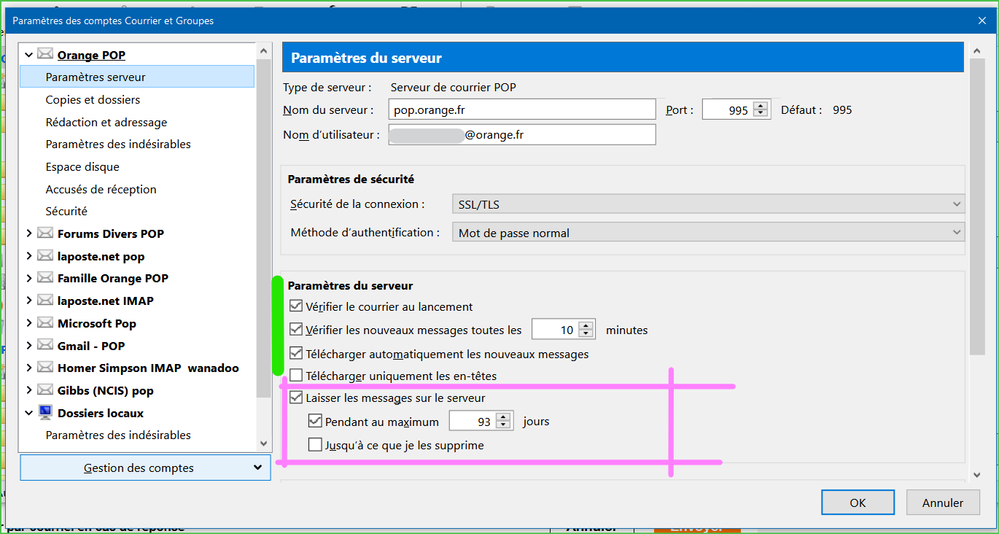Click the check interval minutes field
The height and width of the screenshot is (534, 999).
click(x=555, y=329)
